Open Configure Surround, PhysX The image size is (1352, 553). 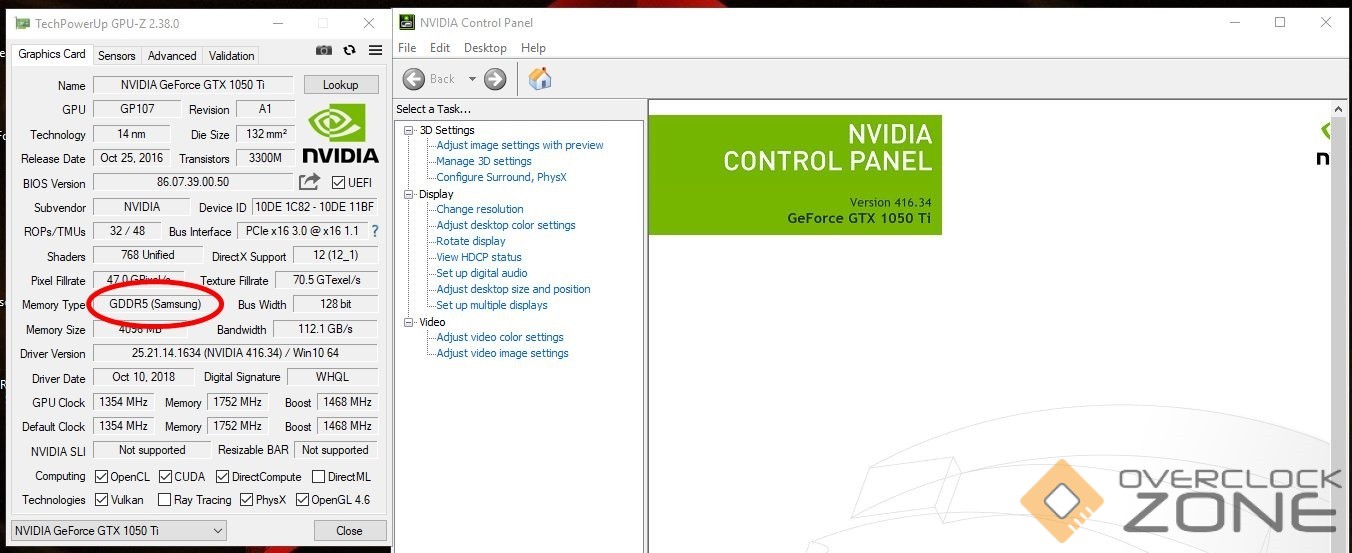[x=501, y=177]
